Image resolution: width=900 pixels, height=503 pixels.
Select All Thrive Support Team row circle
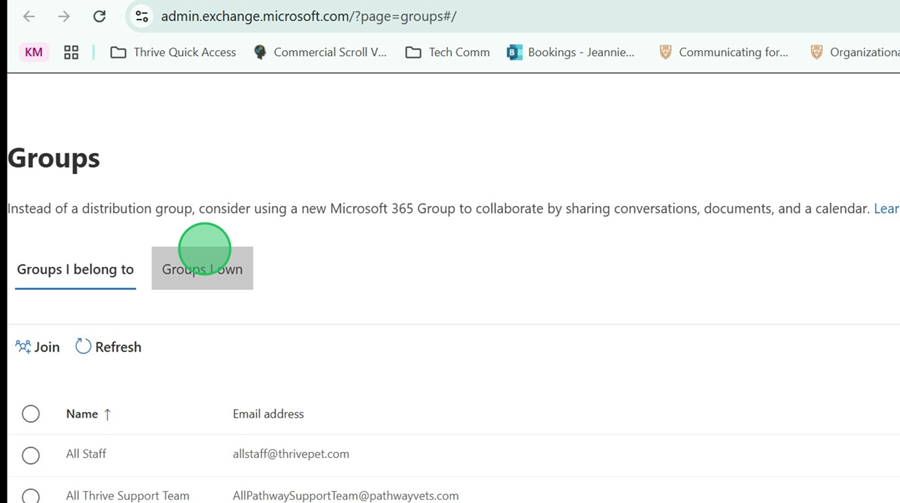point(31,496)
